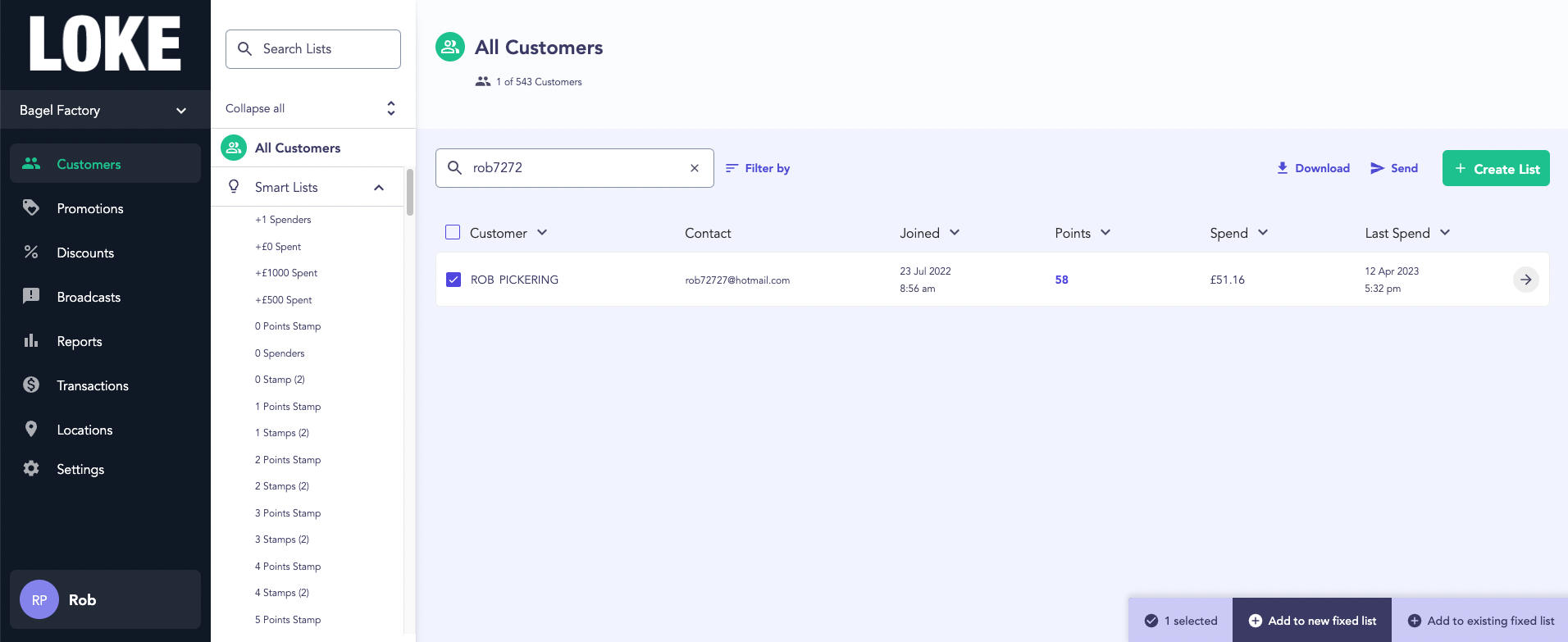Click the Discounts percent icon
This screenshot has width=1568, height=642.
(x=31, y=252)
